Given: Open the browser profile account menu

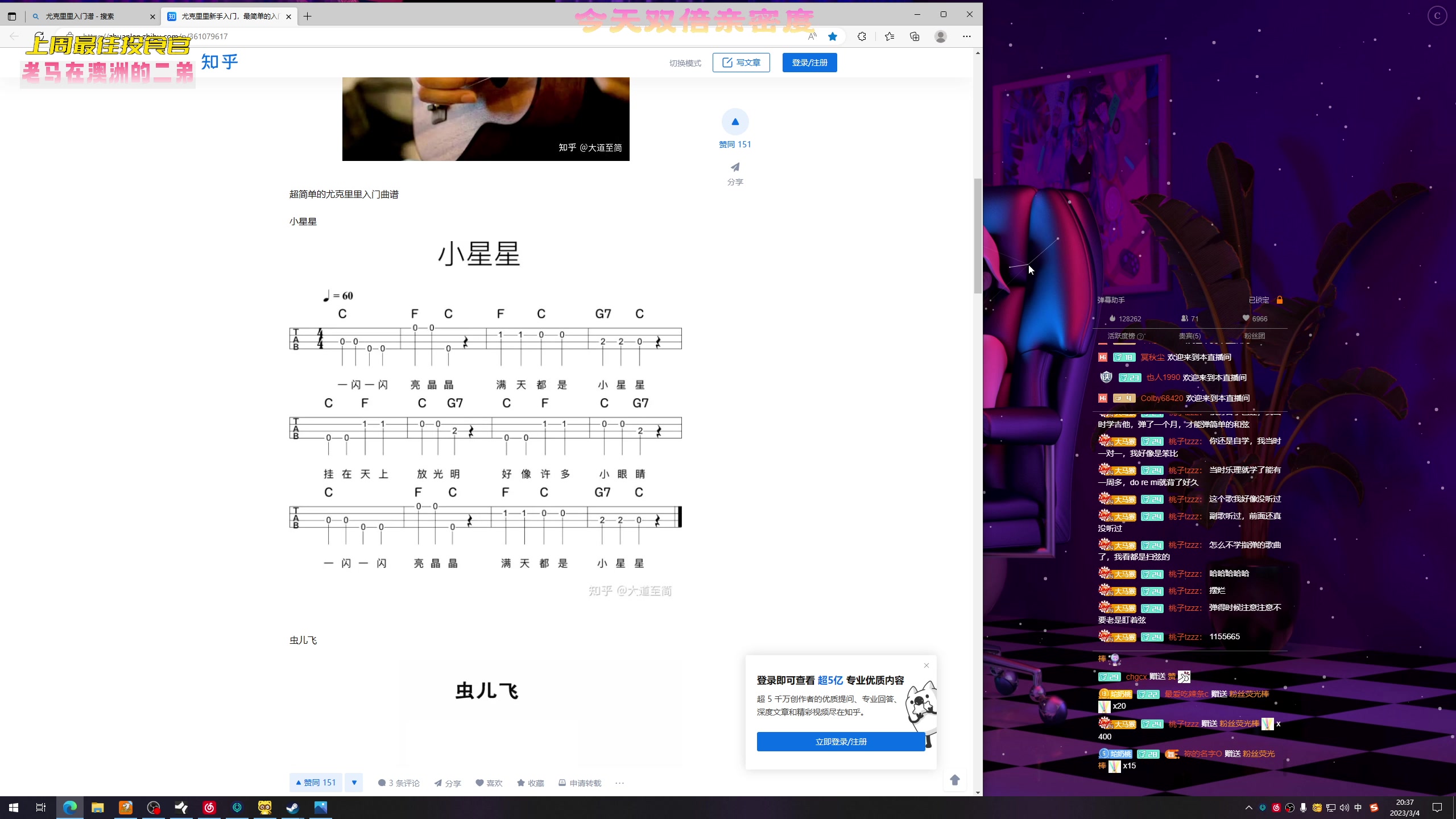Looking at the screenshot, I should [x=941, y=36].
